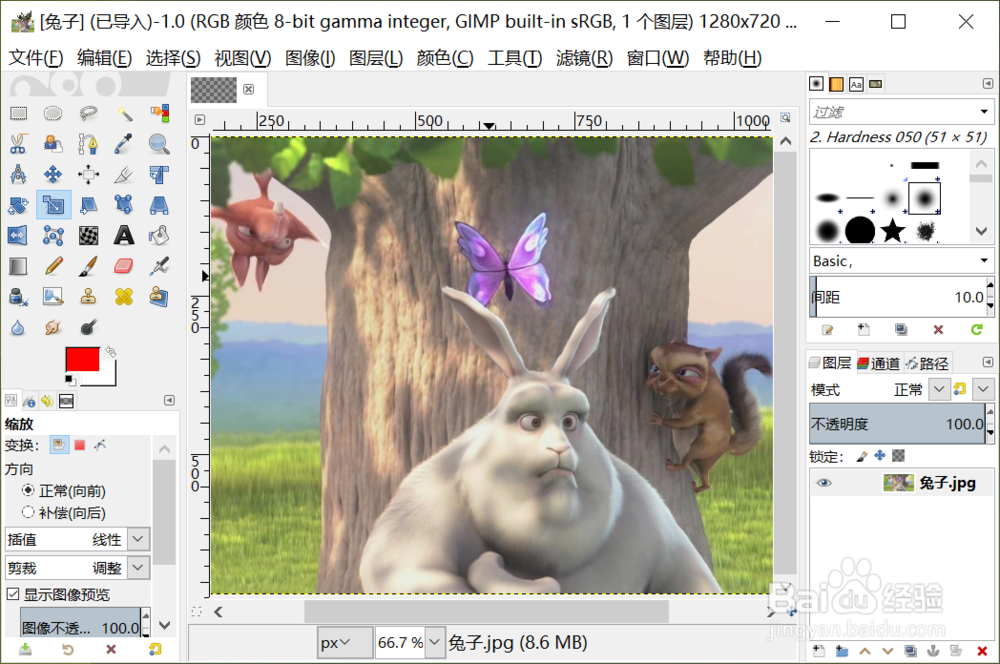The image size is (1000, 664).
Task: Select the Ellipse Select tool
Action: 53,114
